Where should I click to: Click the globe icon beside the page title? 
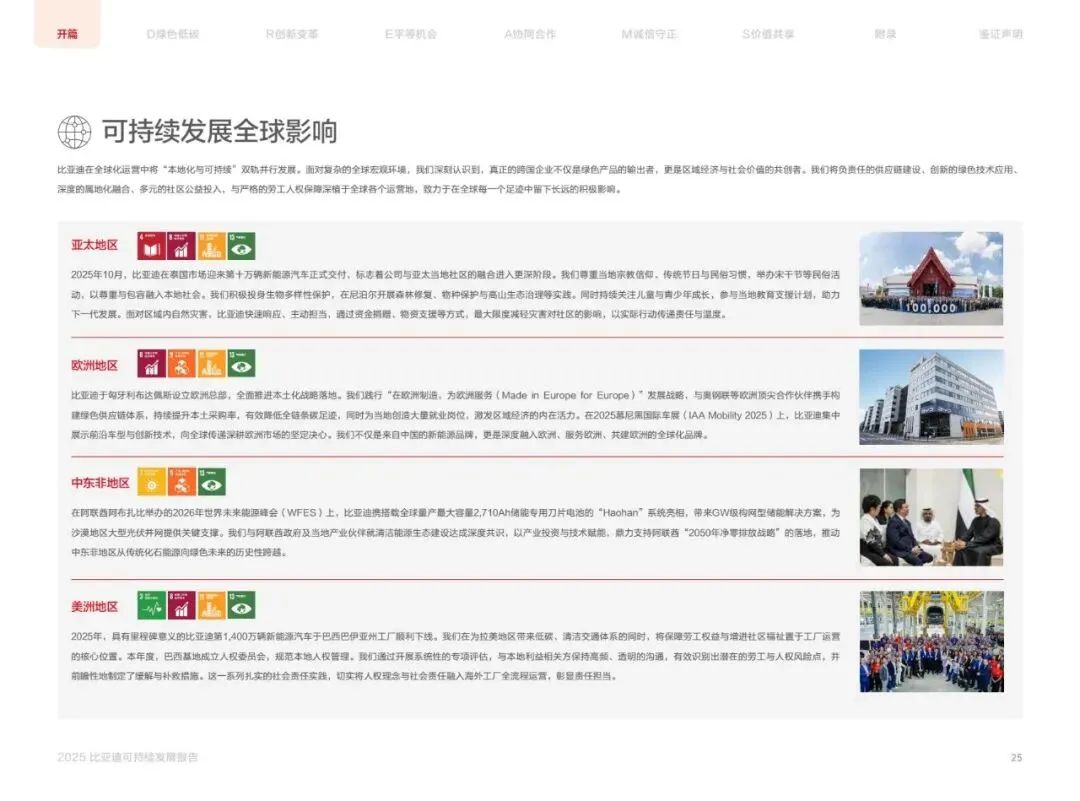pyautogui.click(x=74, y=132)
